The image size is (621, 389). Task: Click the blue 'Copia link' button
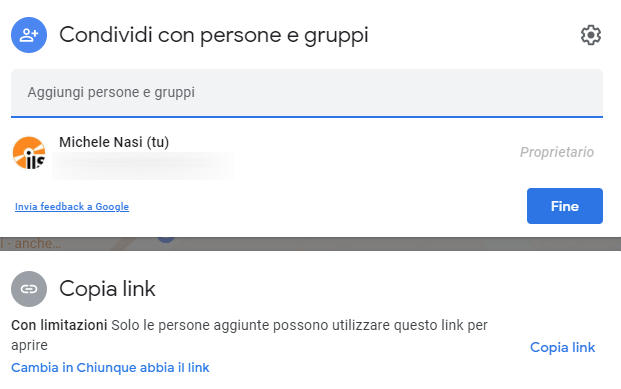tap(562, 347)
